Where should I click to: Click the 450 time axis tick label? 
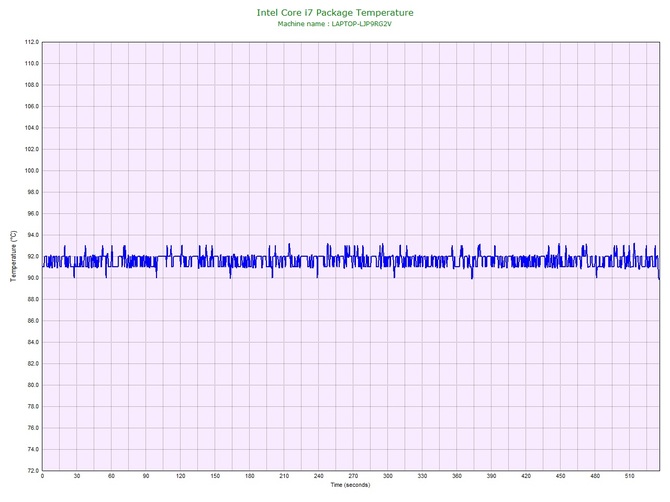(561, 476)
